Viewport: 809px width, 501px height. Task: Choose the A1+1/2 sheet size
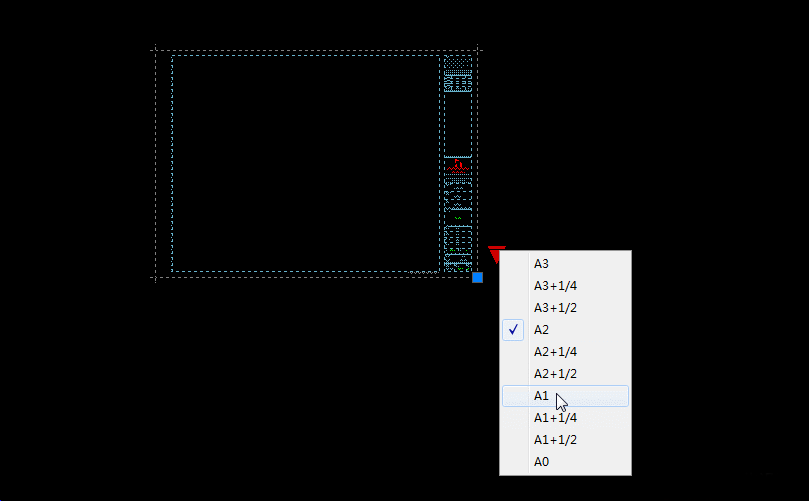[x=565, y=440]
